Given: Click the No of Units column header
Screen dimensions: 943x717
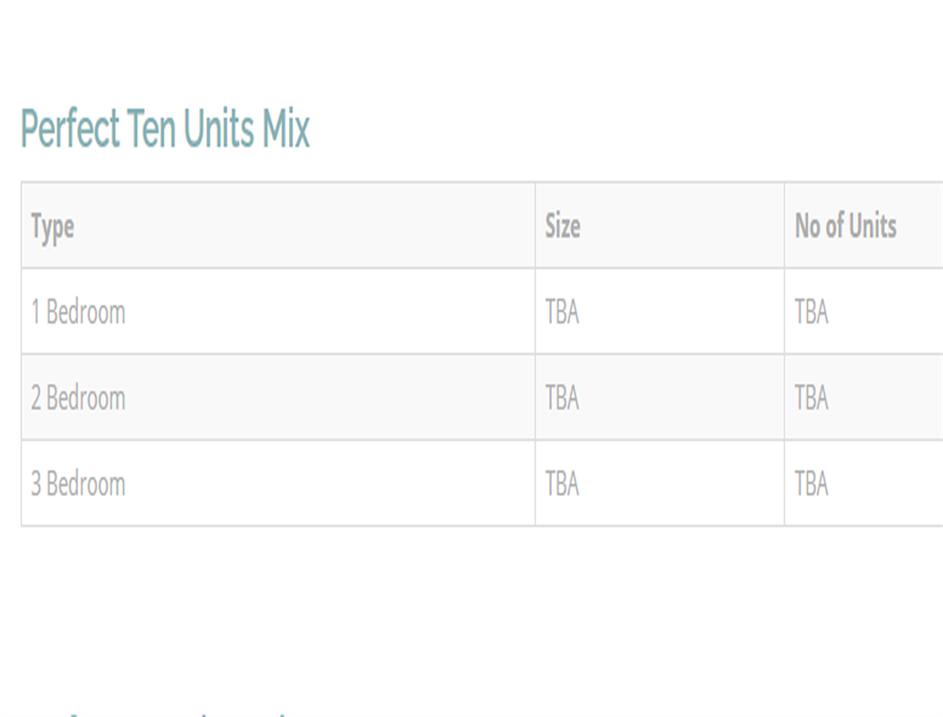Looking at the screenshot, I should pyautogui.click(x=845, y=226).
